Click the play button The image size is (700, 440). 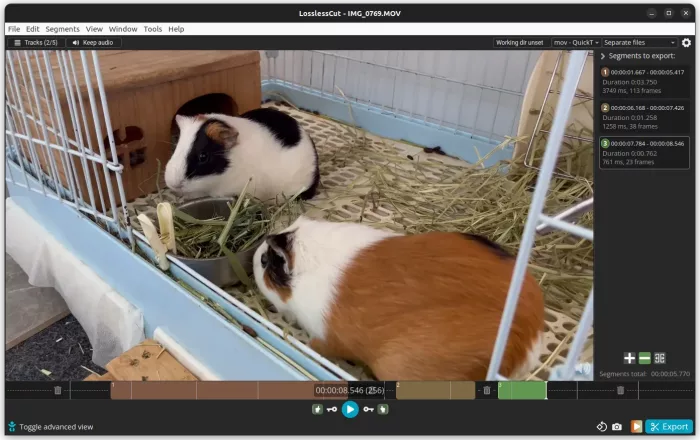(350, 409)
